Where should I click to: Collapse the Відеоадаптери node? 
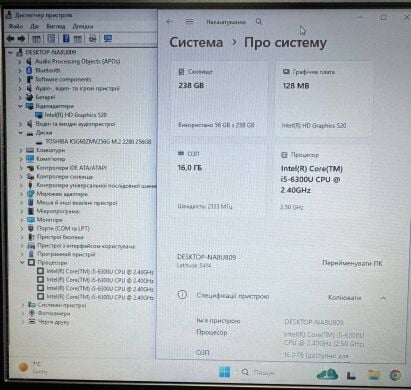(20, 106)
